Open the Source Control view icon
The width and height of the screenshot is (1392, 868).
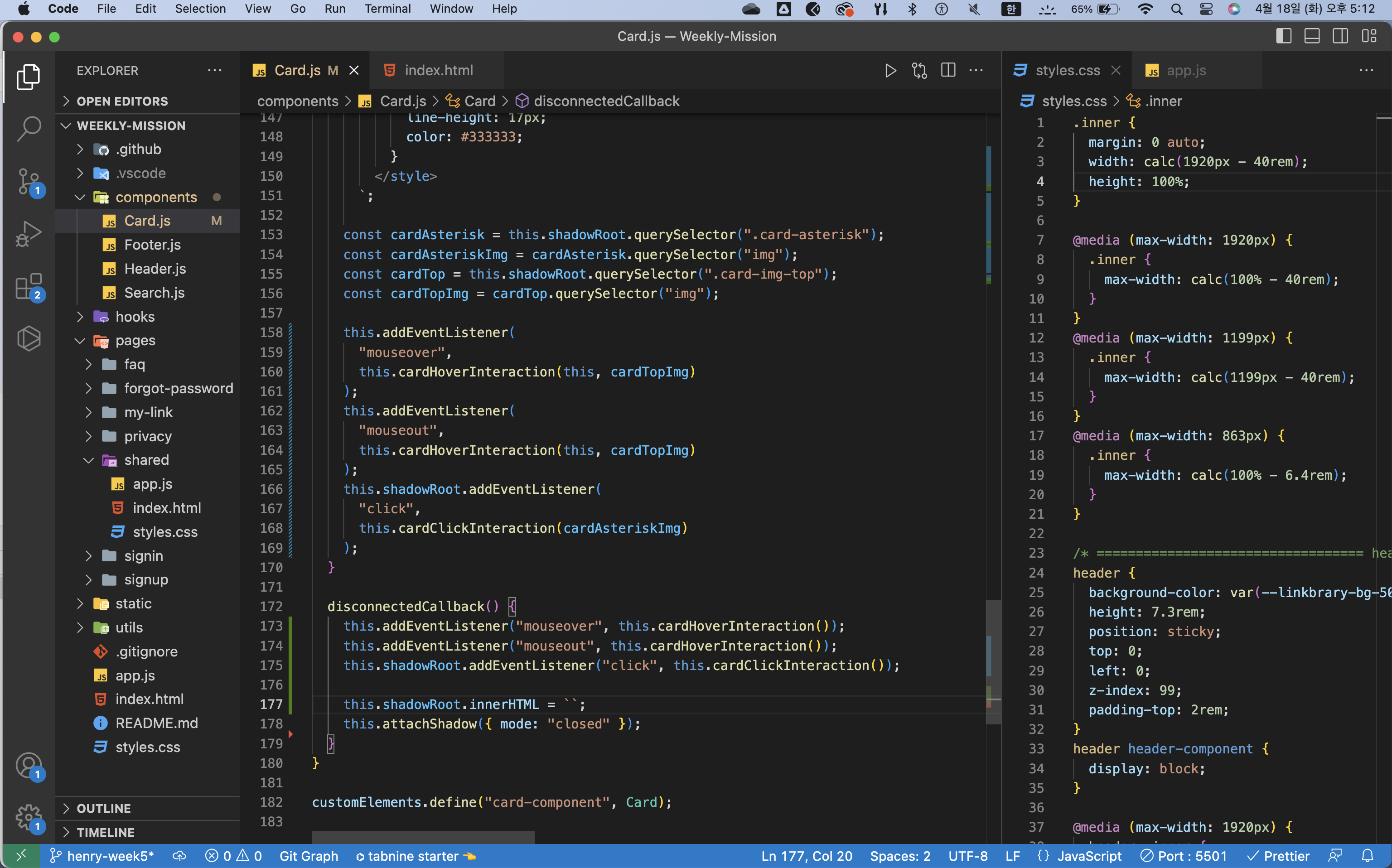(x=29, y=181)
